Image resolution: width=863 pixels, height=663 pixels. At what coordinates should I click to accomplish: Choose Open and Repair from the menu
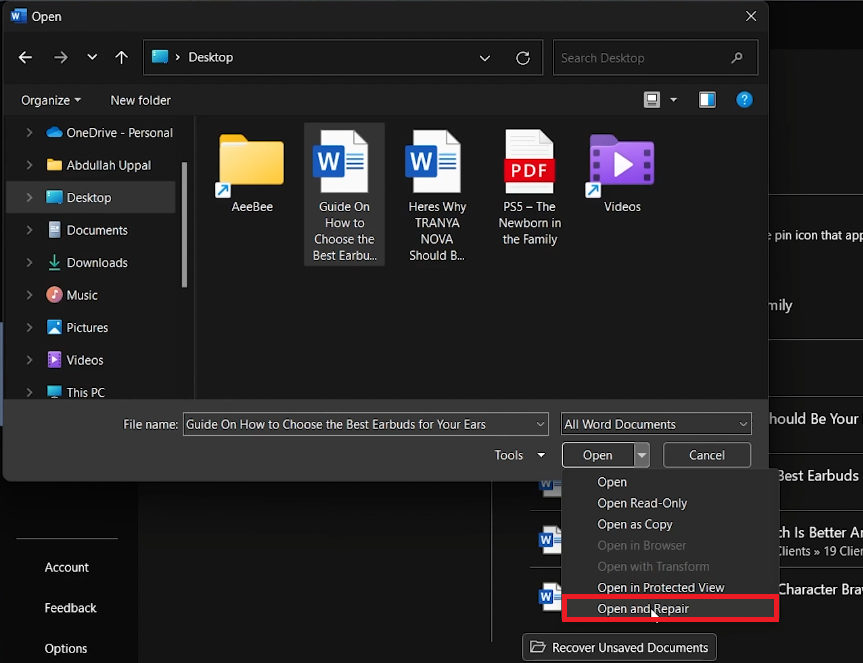[x=643, y=608]
